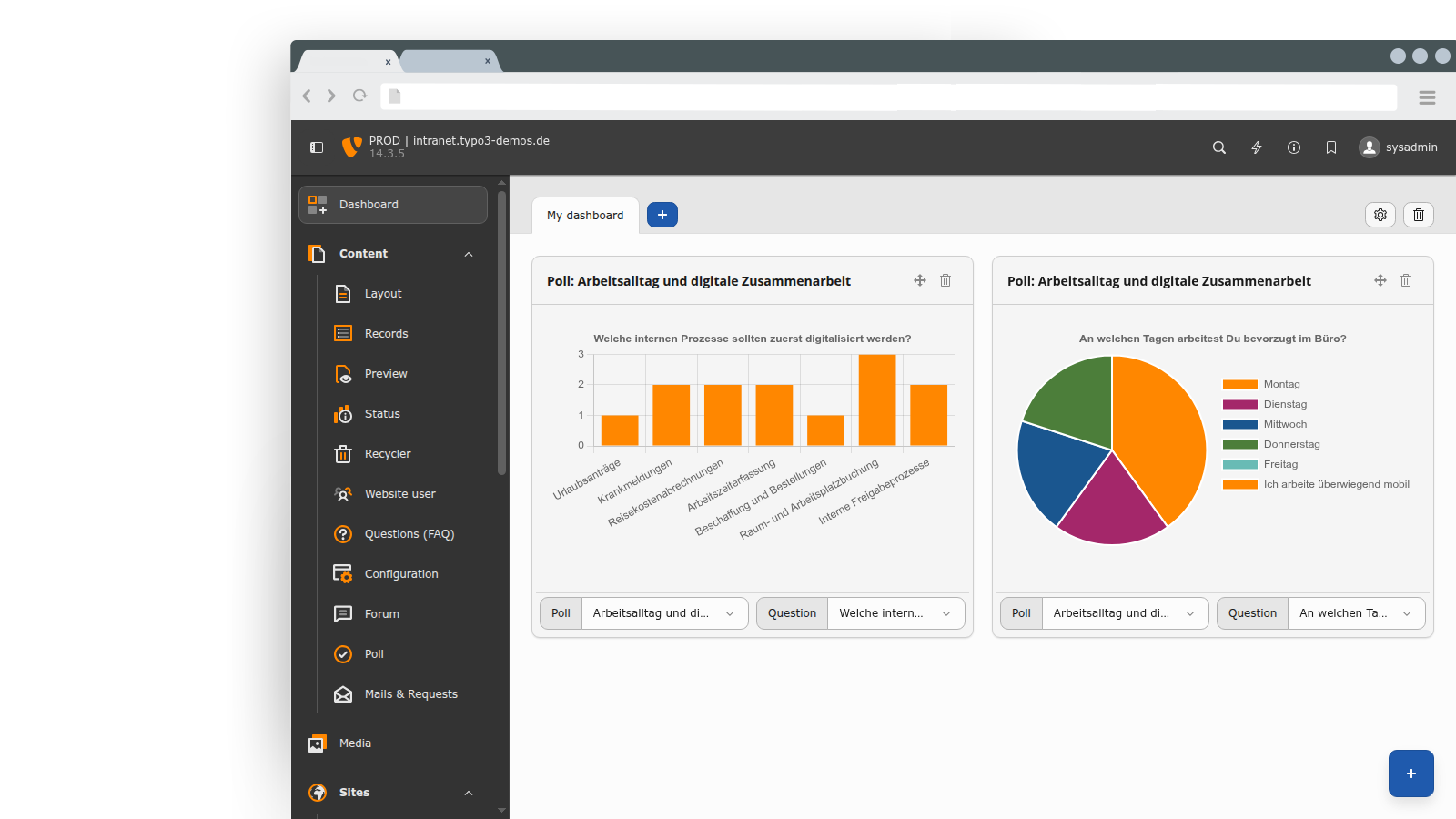Click the Media module icon
This screenshot has width=1456, height=819.
tap(318, 743)
